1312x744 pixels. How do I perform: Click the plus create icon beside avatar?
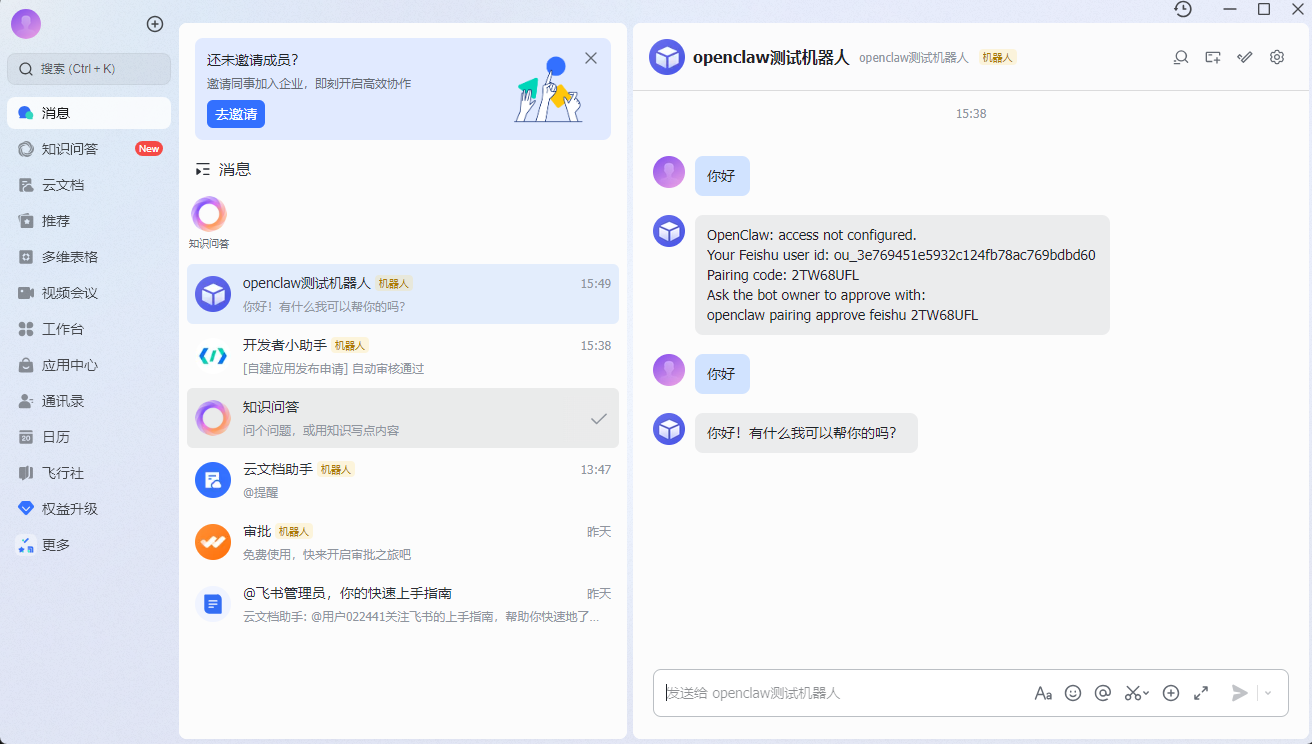[x=154, y=23]
